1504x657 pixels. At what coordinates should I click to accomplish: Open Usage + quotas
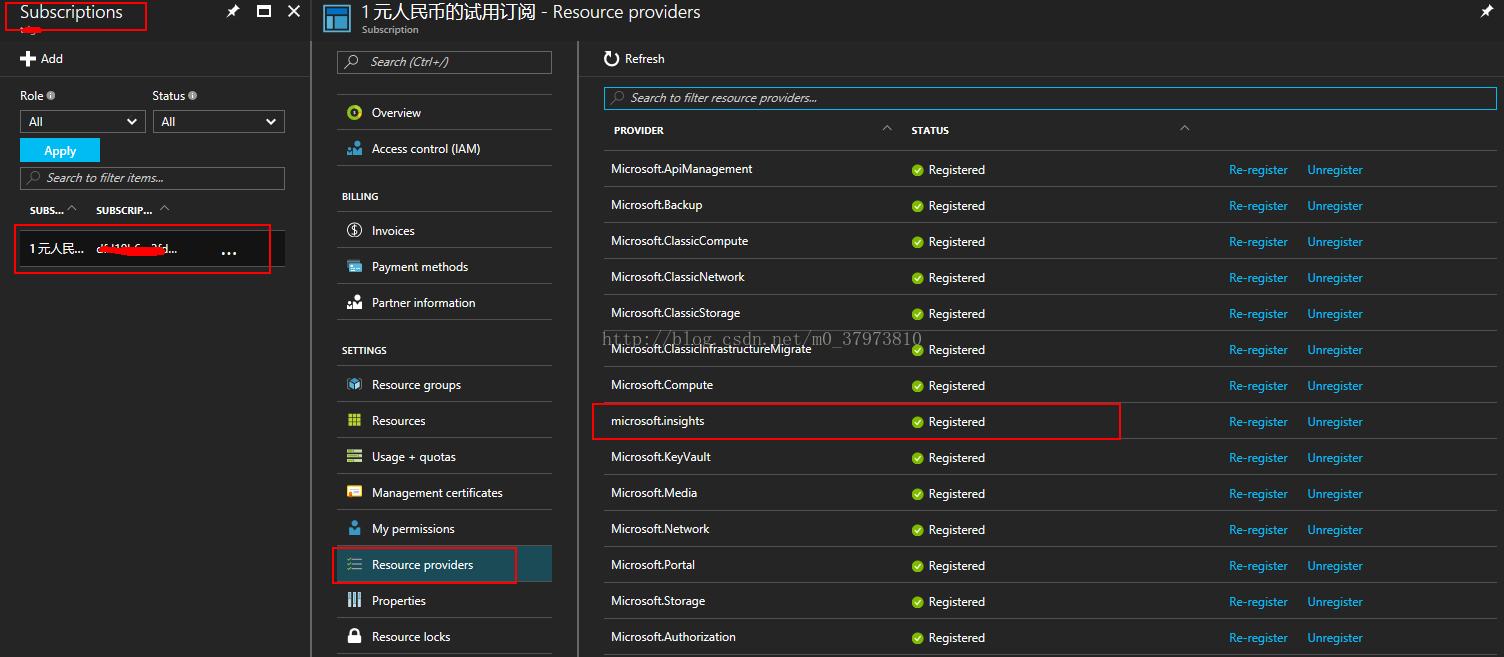444,457
